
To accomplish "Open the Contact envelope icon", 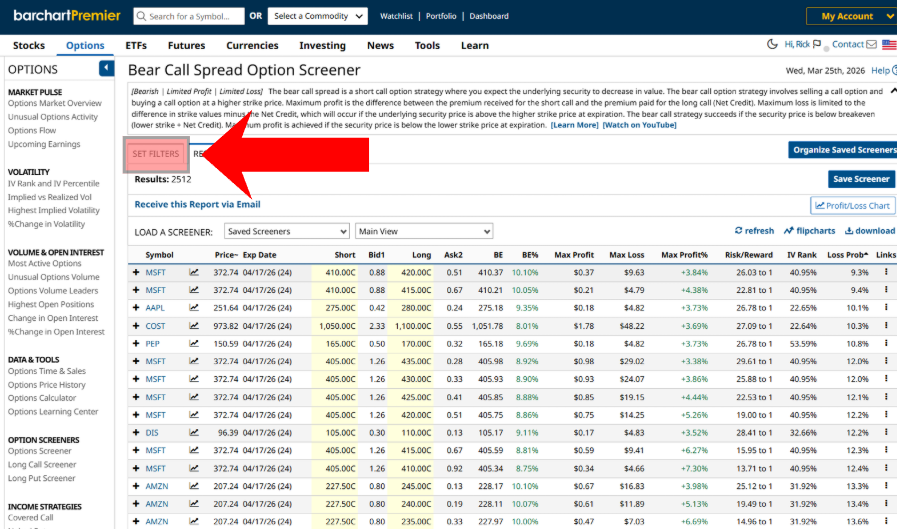I will click(x=871, y=45).
